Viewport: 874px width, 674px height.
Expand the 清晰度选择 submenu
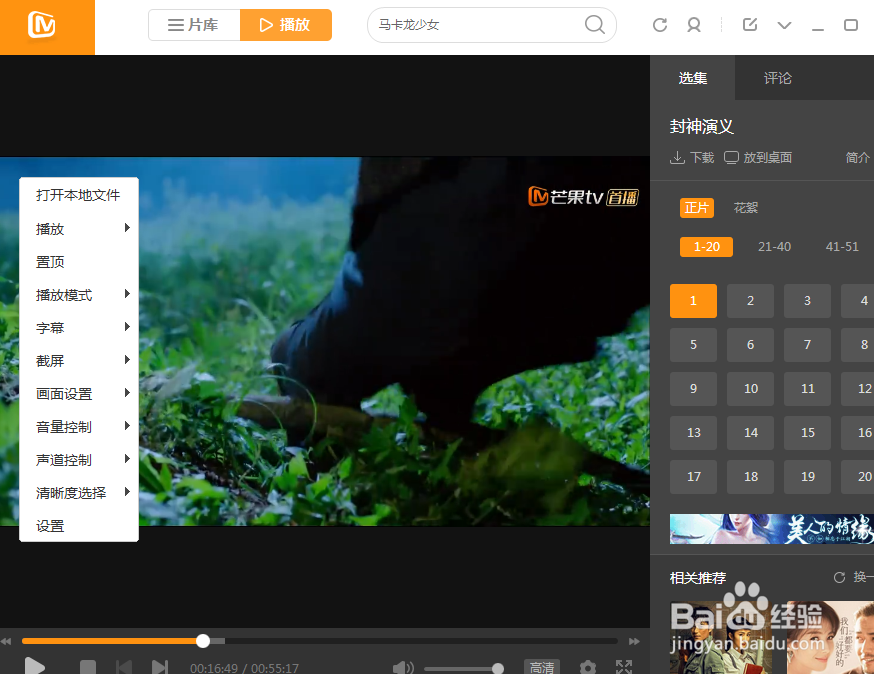click(79, 493)
